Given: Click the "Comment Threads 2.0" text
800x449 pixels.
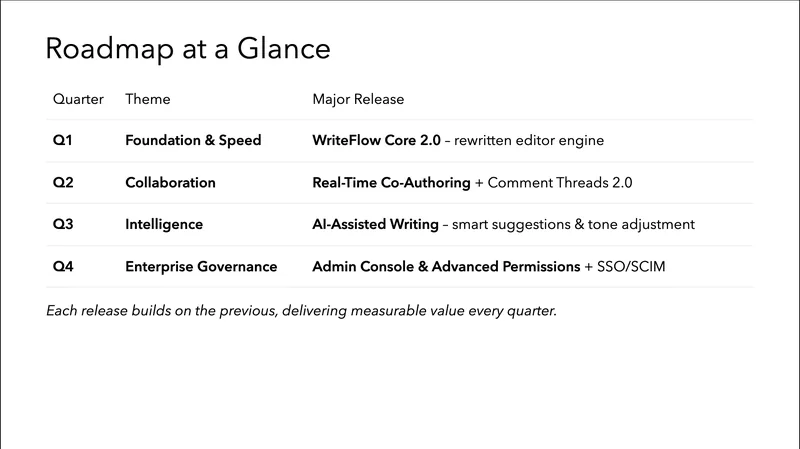Looking at the screenshot, I should [560, 183].
